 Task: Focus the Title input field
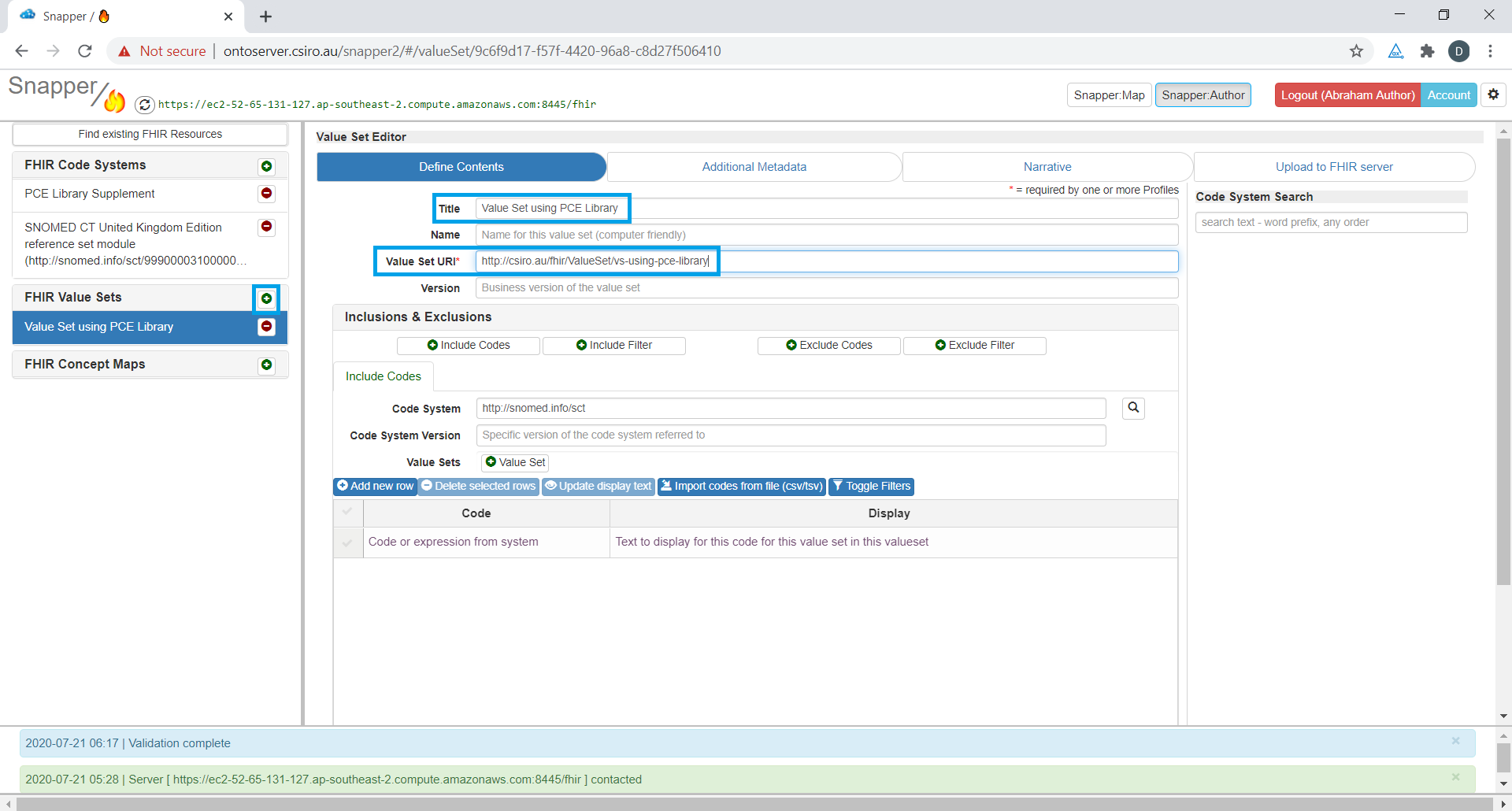coord(827,209)
